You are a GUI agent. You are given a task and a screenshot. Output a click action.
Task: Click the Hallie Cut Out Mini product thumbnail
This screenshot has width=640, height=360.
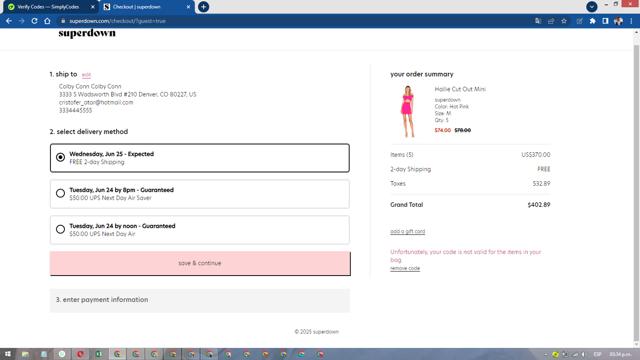tap(407, 111)
